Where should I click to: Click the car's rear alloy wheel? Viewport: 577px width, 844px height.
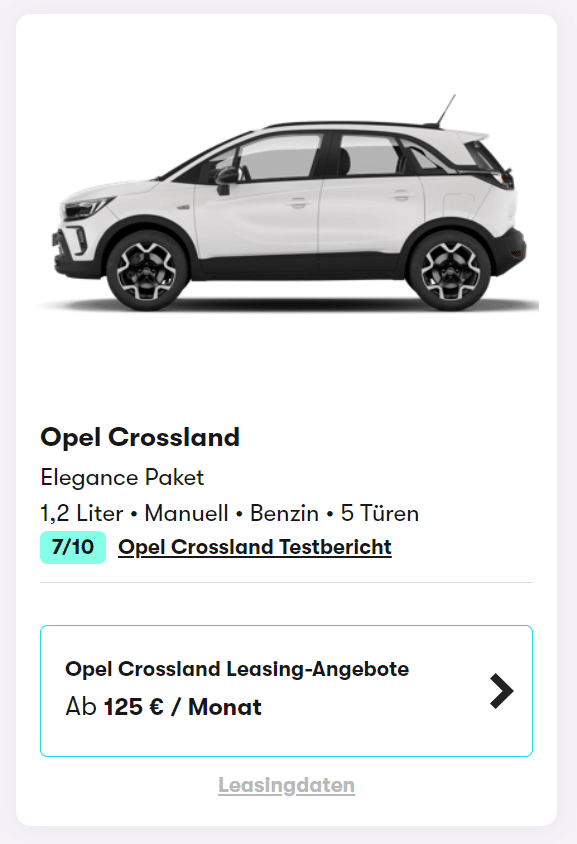[x=450, y=271]
